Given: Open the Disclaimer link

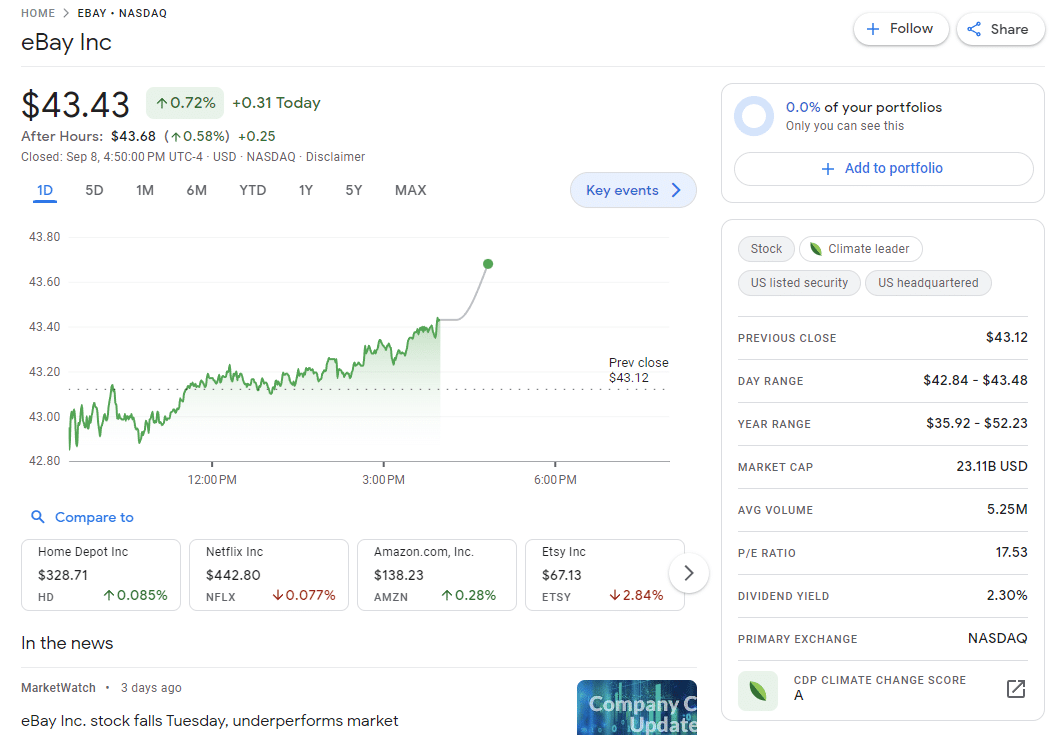Looking at the screenshot, I should pyautogui.click(x=335, y=157).
